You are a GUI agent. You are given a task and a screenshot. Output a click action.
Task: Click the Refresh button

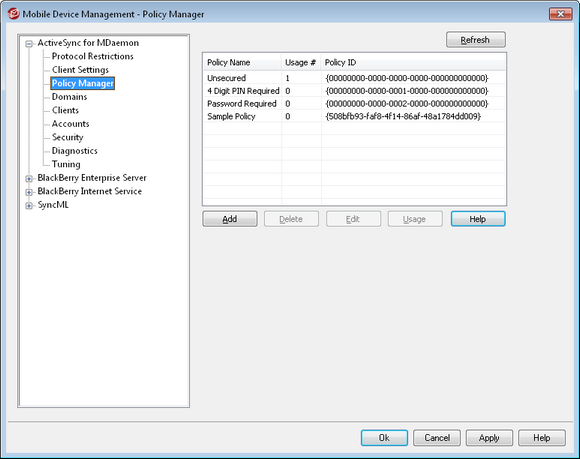tap(476, 40)
